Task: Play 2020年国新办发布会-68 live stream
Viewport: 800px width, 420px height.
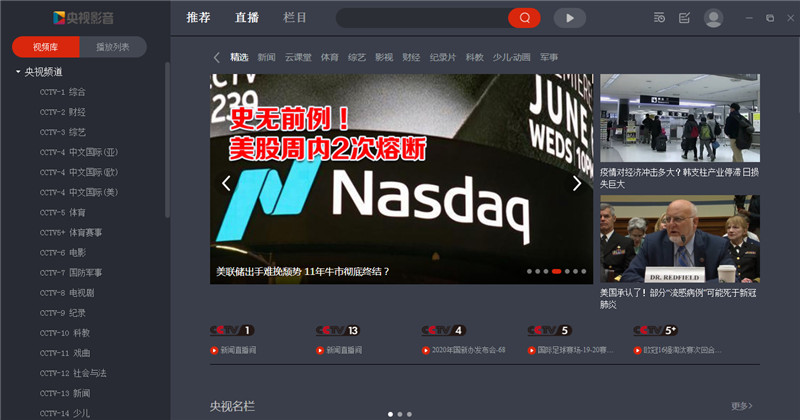Action: point(464,350)
